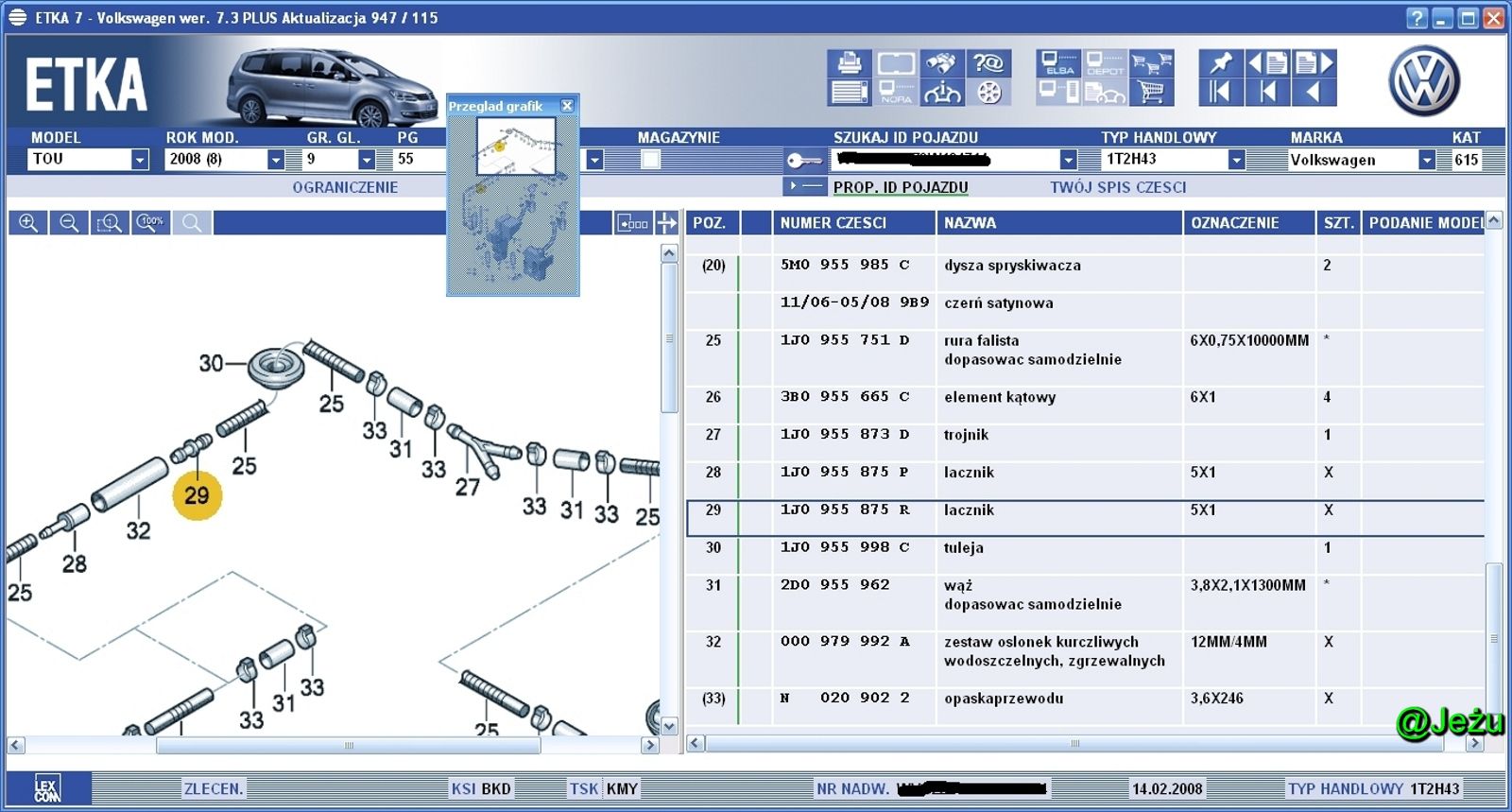Screen dimensions: 1512x812
Task: Click callout 27 on the diagram
Action: (468, 487)
